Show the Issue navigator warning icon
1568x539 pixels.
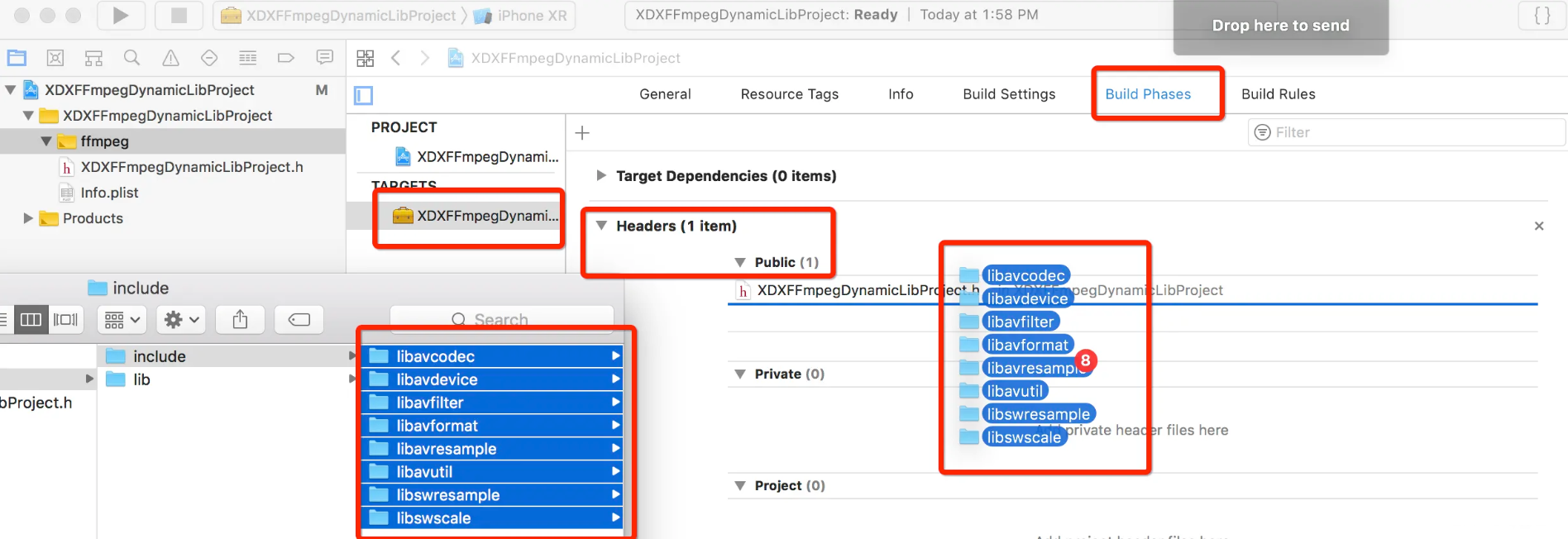tap(170, 58)
